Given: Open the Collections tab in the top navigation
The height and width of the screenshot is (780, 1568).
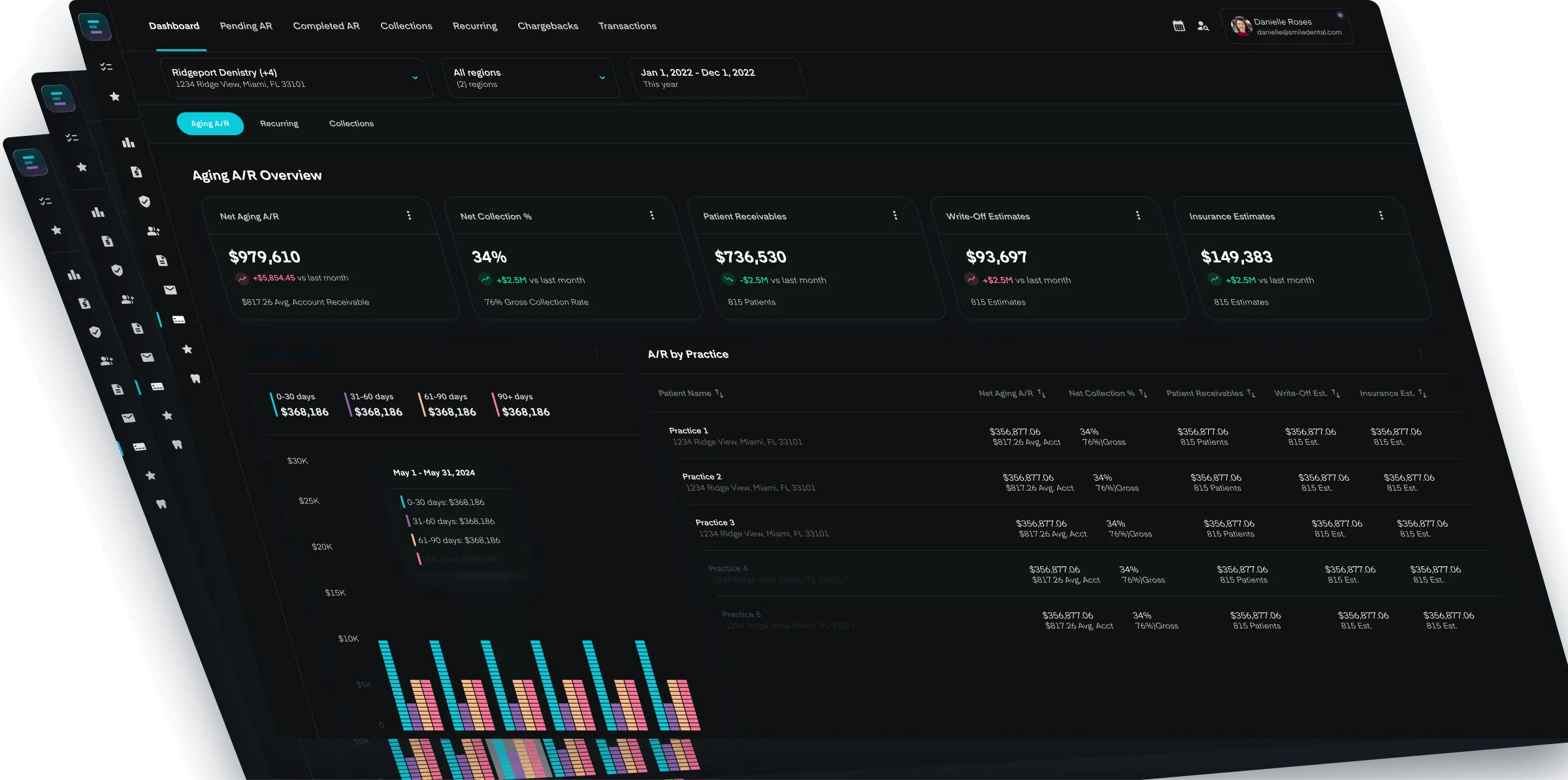Looking at the screenshot, I should (x=406, y=26).
